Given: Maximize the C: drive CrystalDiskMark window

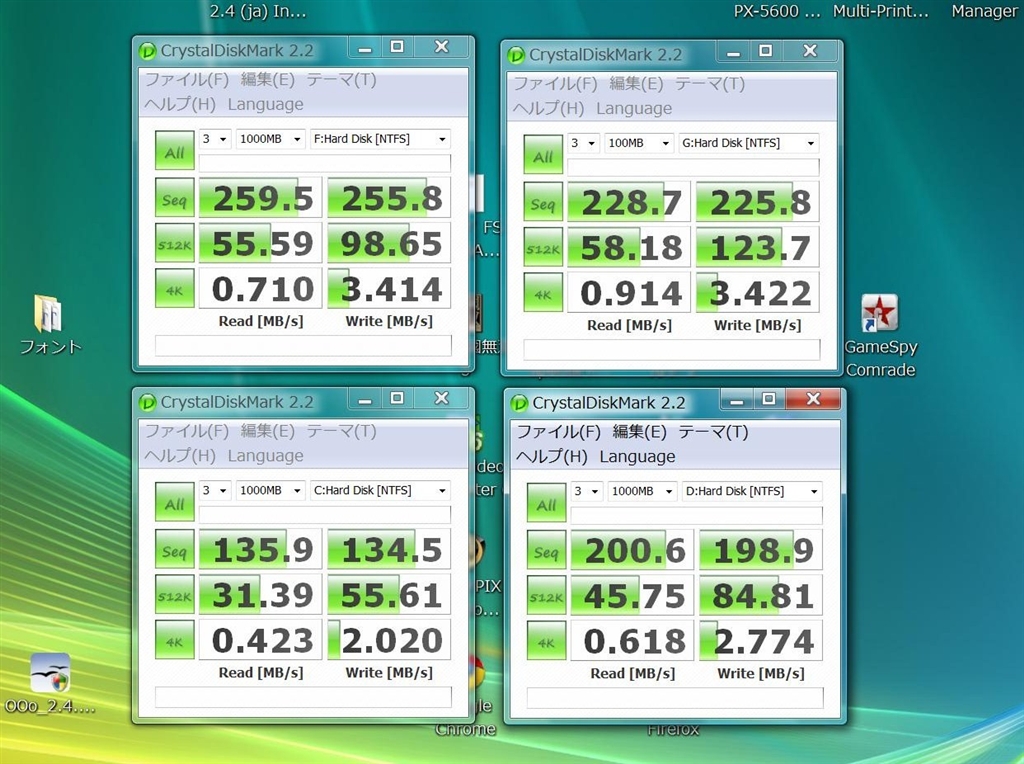Looking at the screenshot, I should pyautogui.click(x=397, y=398).
